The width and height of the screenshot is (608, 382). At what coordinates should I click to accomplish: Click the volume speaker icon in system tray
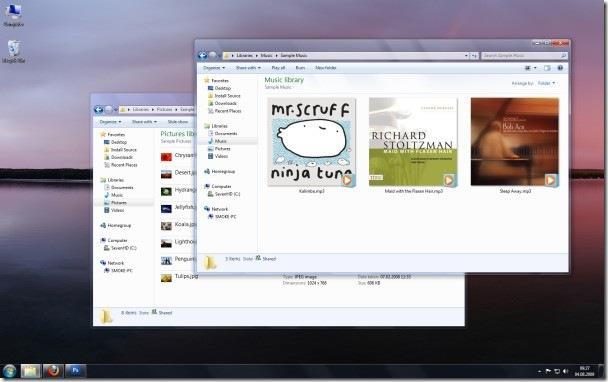pyautogui.click(x=565, y=372)
